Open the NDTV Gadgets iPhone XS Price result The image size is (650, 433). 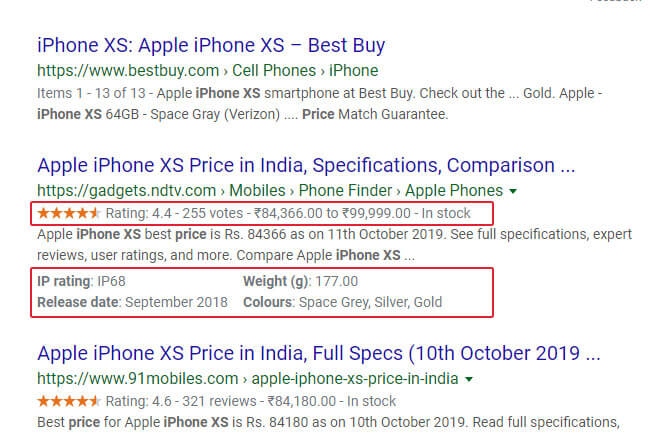pos(306,165)
